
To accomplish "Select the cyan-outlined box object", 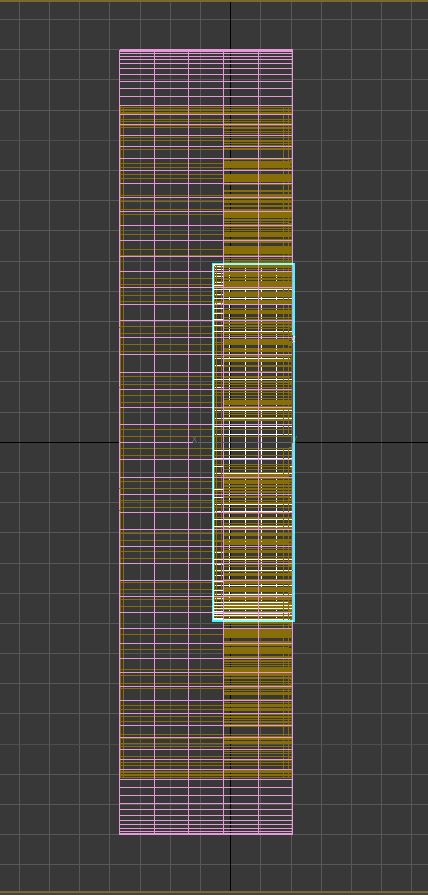I will [253, 442].
